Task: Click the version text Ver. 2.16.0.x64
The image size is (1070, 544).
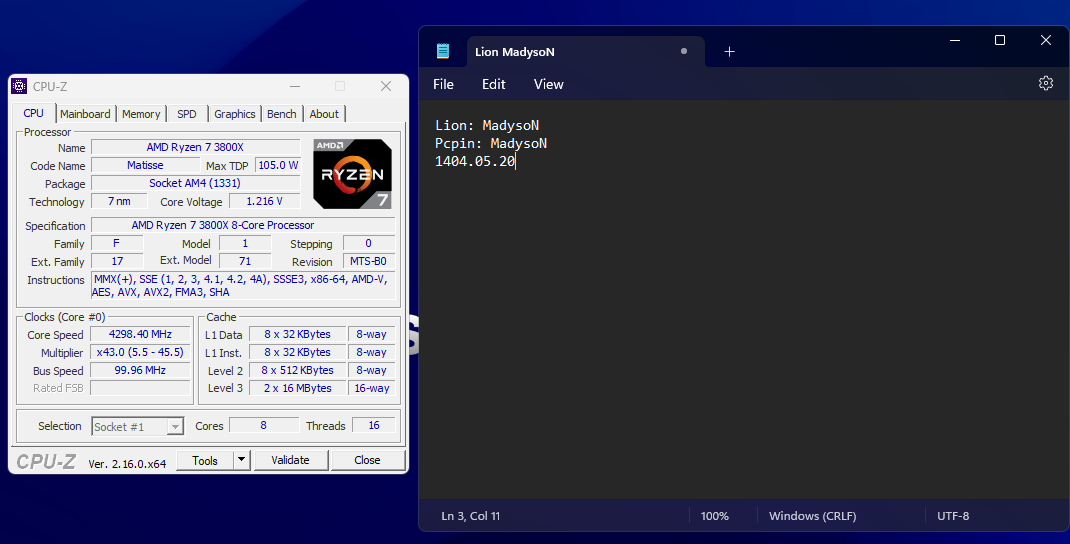Action: click(x=127, y=463)
